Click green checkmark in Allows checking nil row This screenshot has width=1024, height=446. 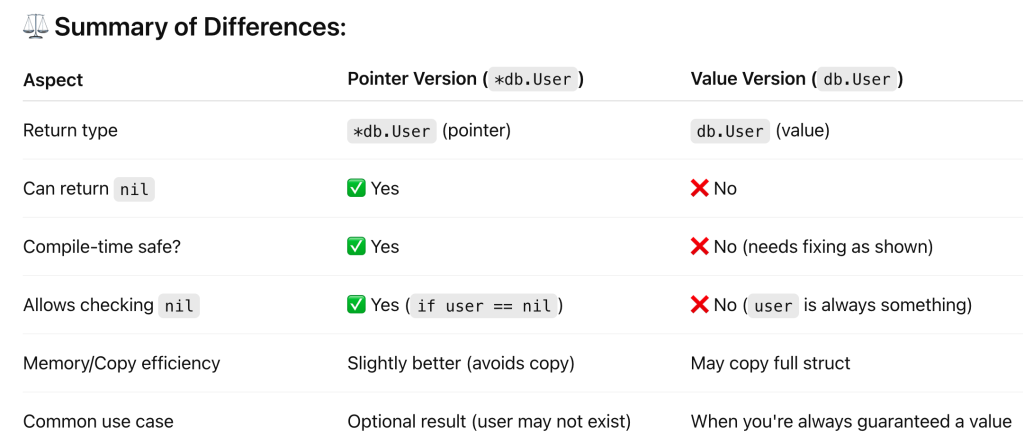[356, 305]
